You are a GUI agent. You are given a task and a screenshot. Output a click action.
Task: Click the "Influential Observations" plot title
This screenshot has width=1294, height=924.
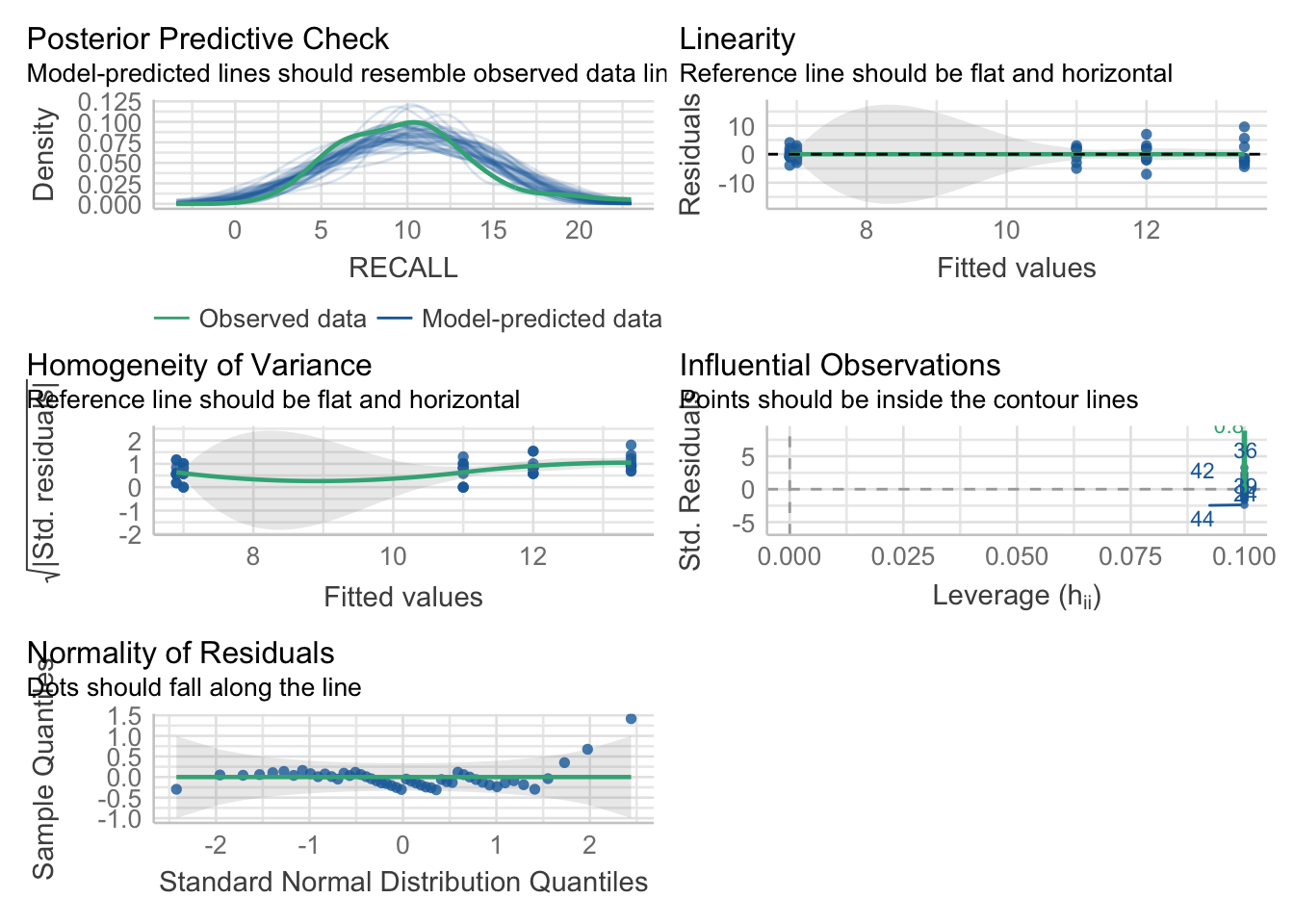point(840,366)
